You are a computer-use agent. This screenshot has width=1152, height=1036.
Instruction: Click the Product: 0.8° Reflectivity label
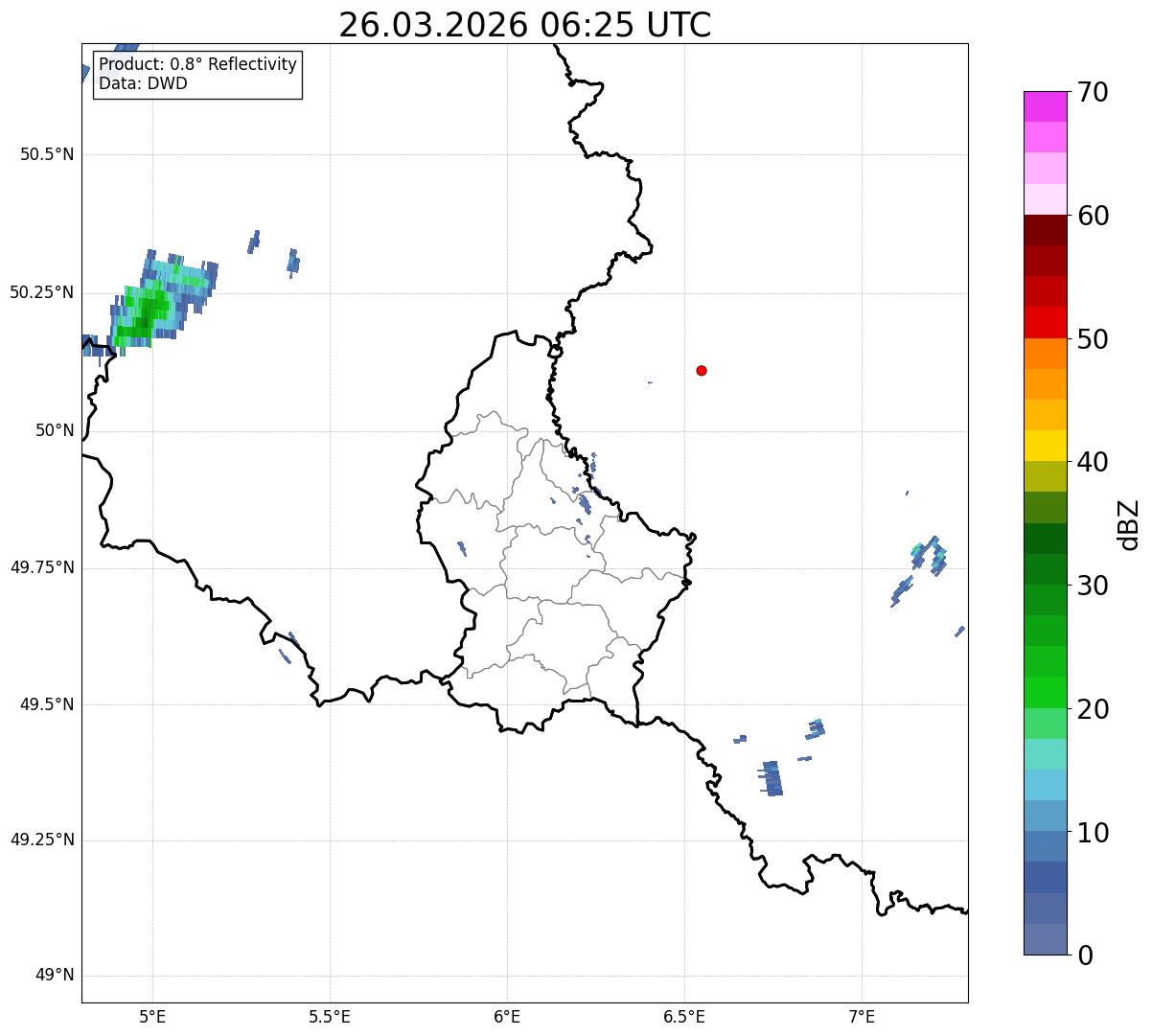pos(198,64)
